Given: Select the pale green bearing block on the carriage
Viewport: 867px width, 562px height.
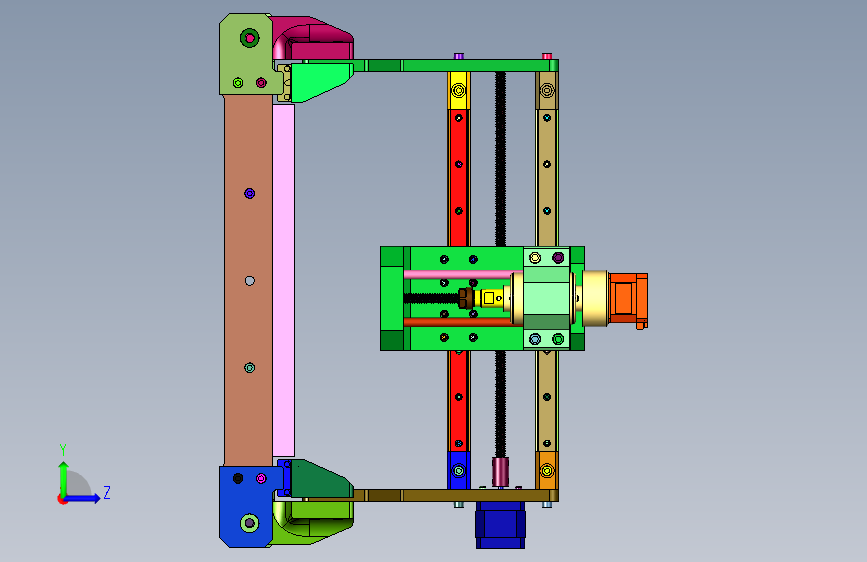Looking at the screenshot, I should (x=546, y=299).
